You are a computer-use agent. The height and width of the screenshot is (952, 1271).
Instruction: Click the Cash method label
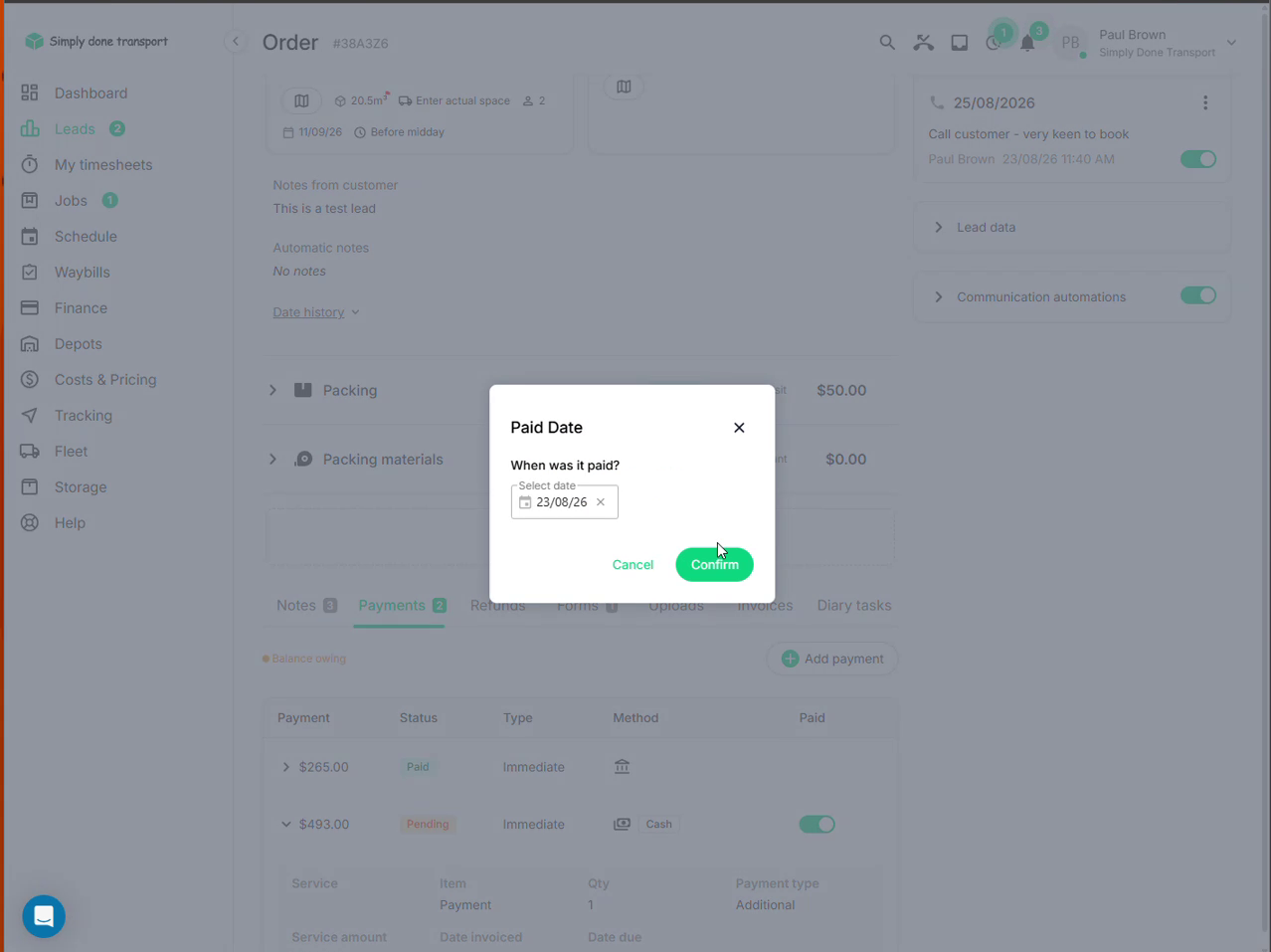658,824
